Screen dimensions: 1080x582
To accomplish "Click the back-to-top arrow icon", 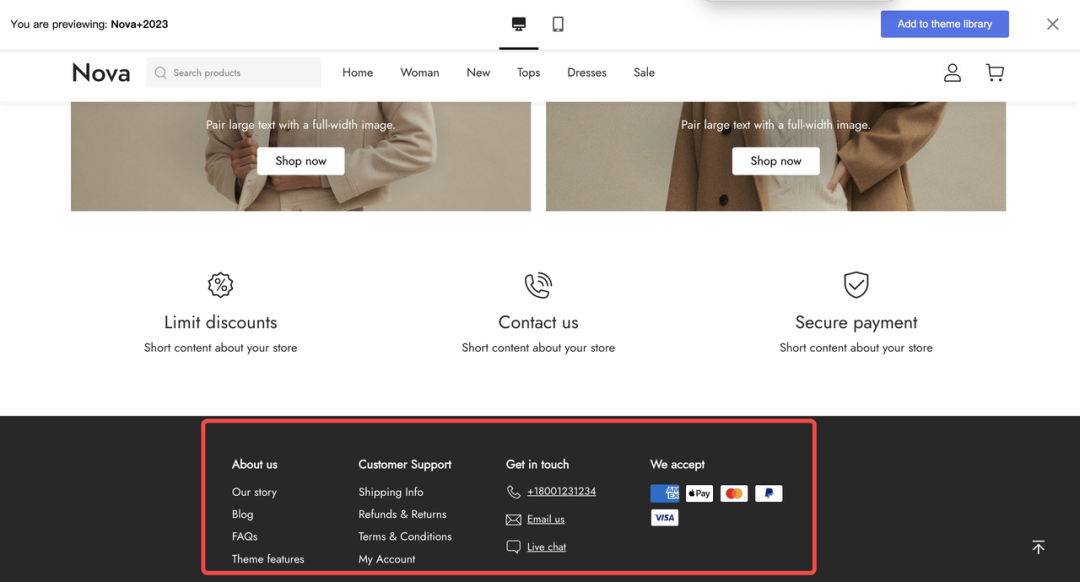I will [1038, 547].
